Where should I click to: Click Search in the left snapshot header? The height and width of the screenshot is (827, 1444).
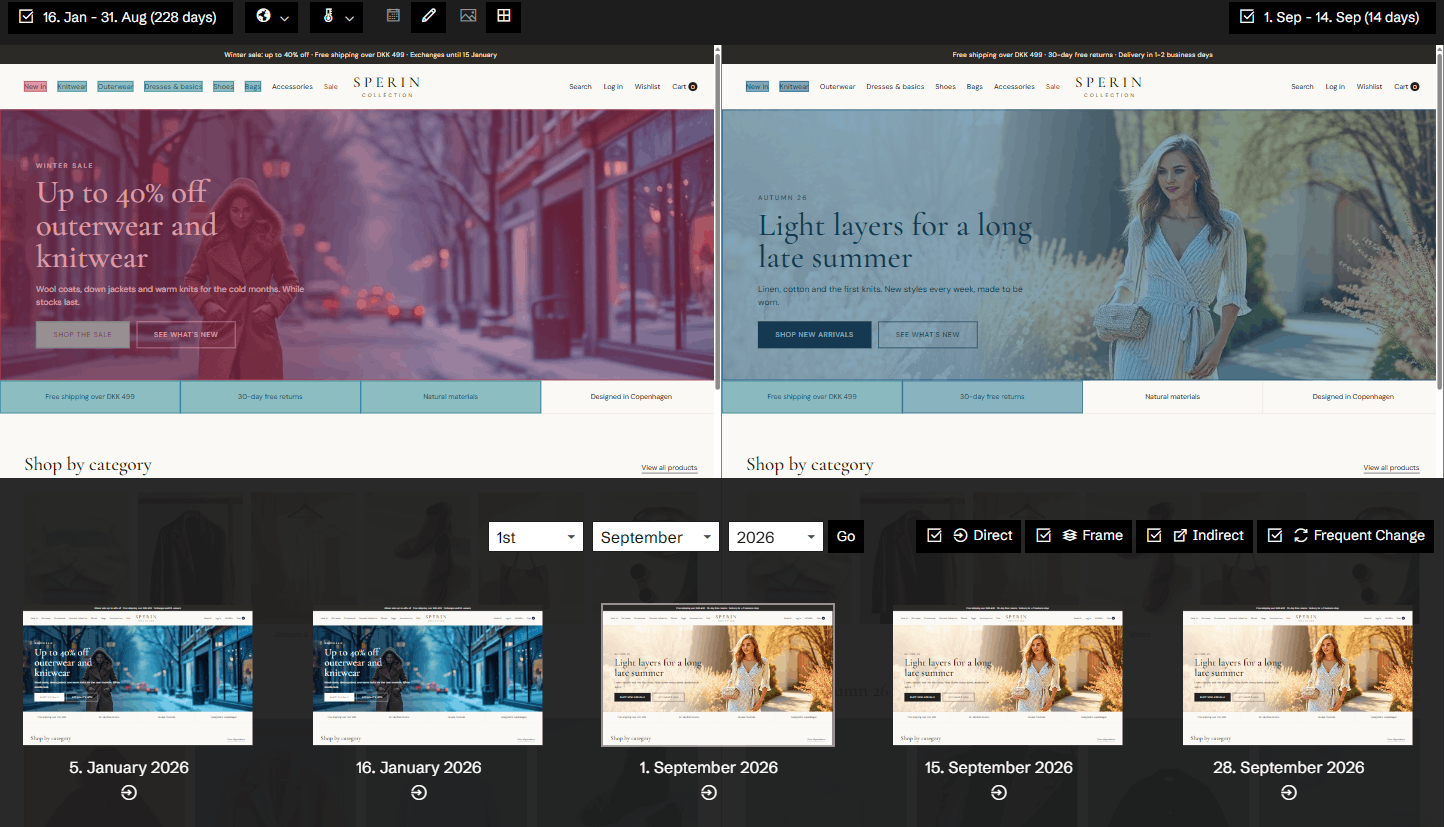click(581, 87)
